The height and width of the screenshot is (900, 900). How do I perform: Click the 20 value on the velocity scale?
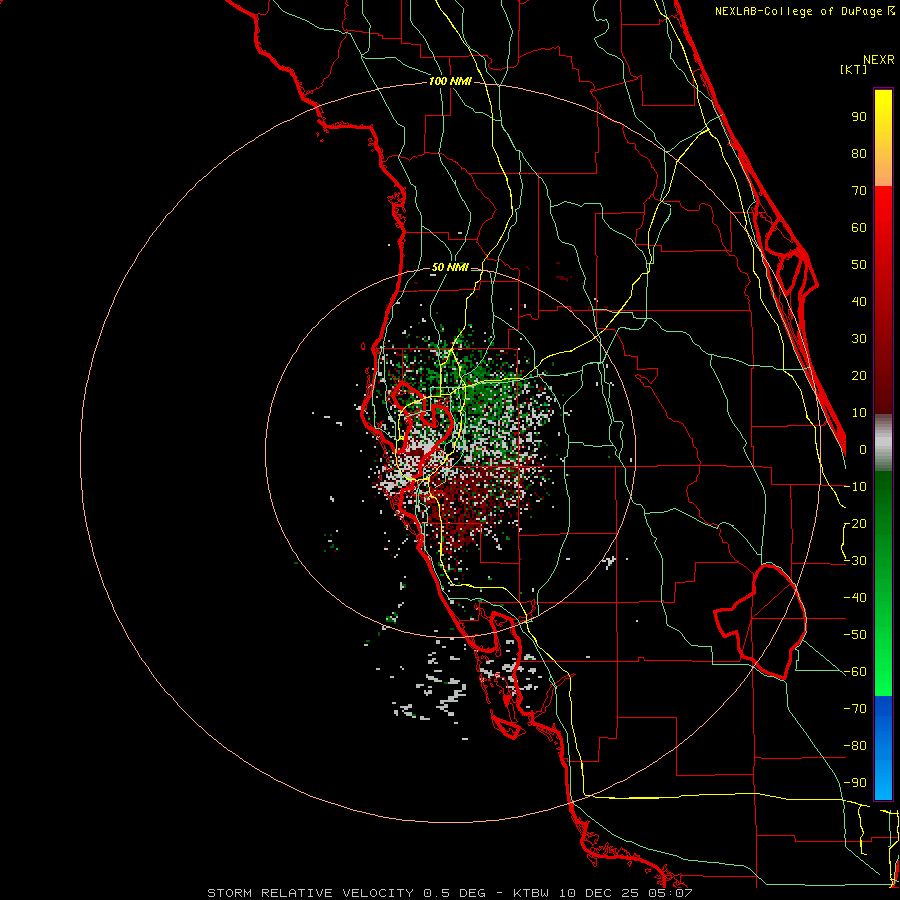pos(859,376)
